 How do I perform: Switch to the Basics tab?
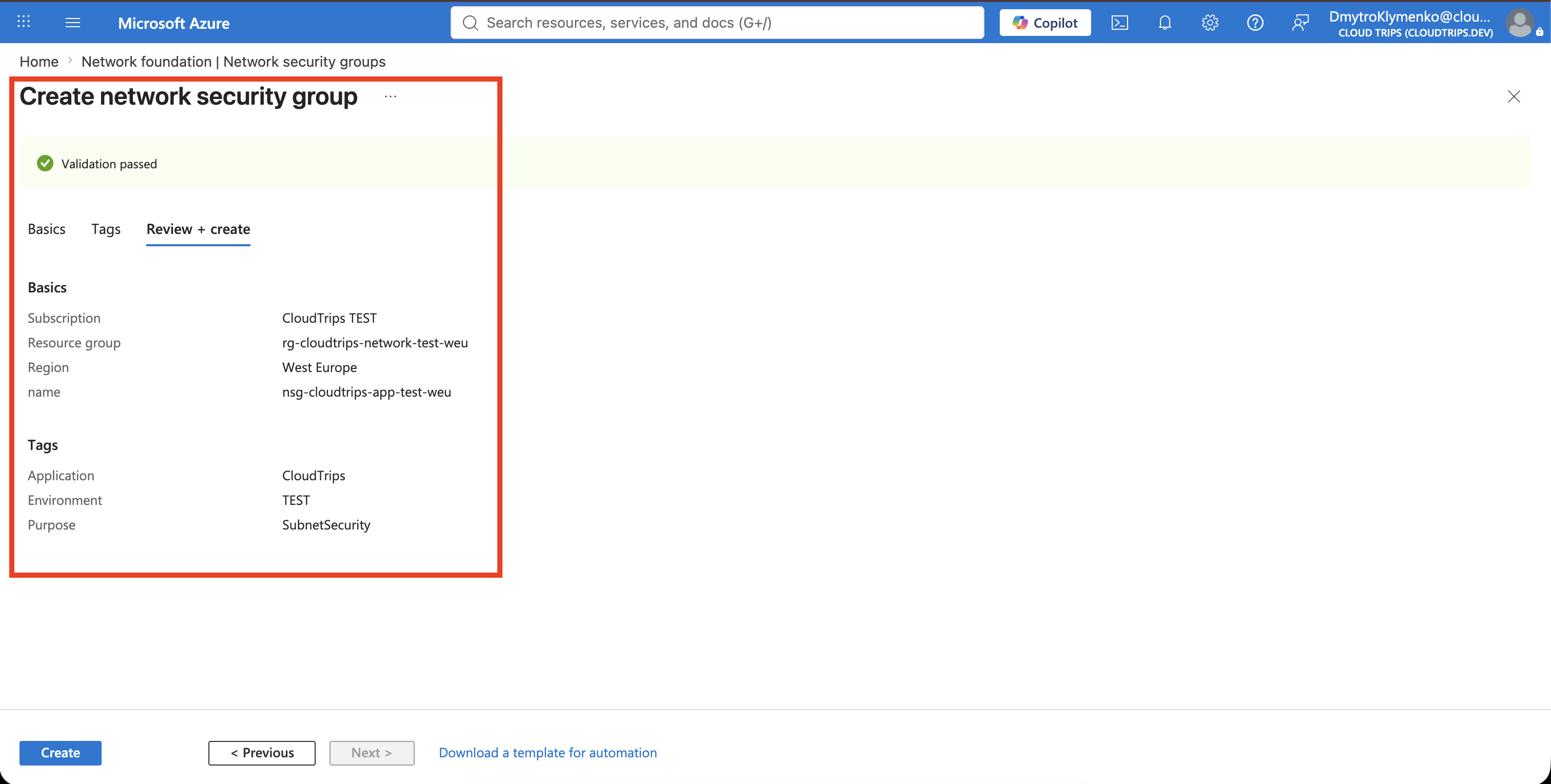[46, 229]
